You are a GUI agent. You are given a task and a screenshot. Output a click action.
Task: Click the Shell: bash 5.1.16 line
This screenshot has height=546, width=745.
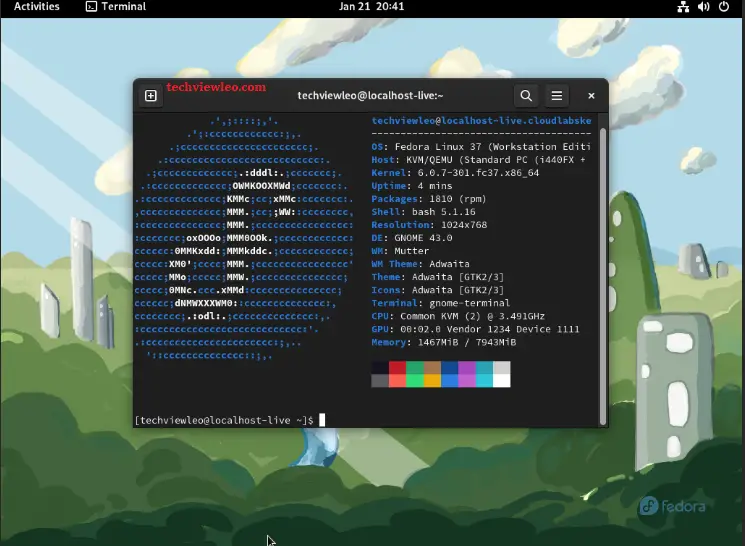423,212
